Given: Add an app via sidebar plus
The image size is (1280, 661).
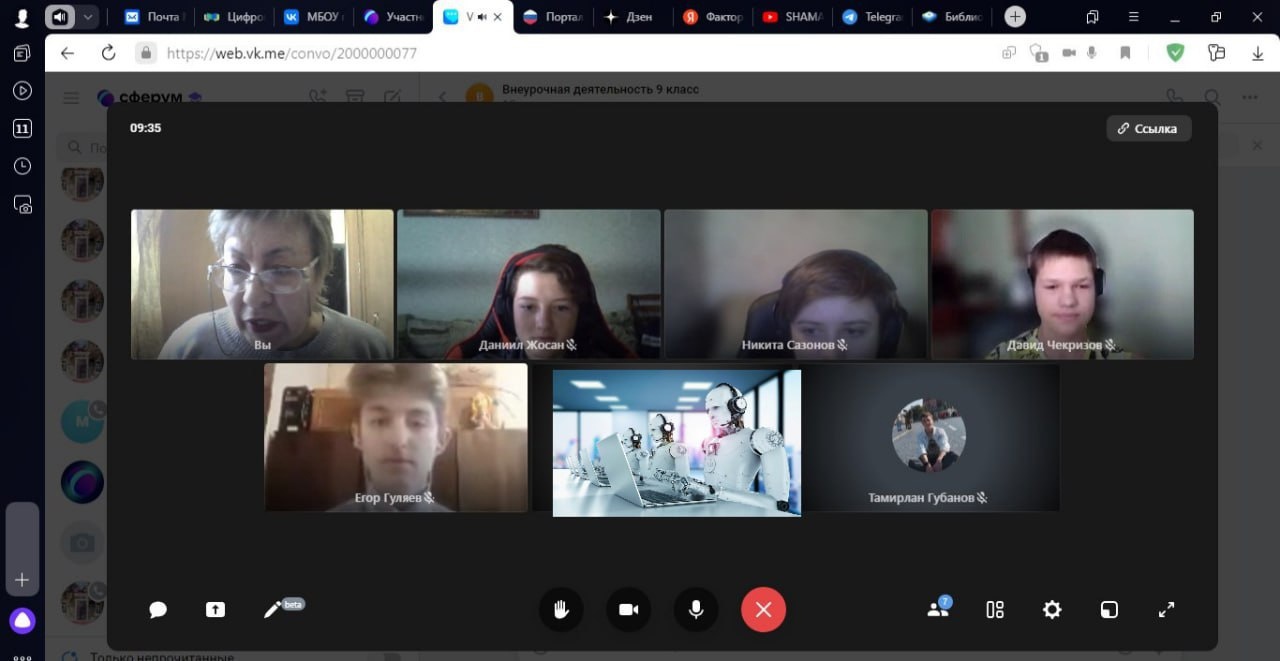Looking at the screenshot, I should [x=22, y=580].
